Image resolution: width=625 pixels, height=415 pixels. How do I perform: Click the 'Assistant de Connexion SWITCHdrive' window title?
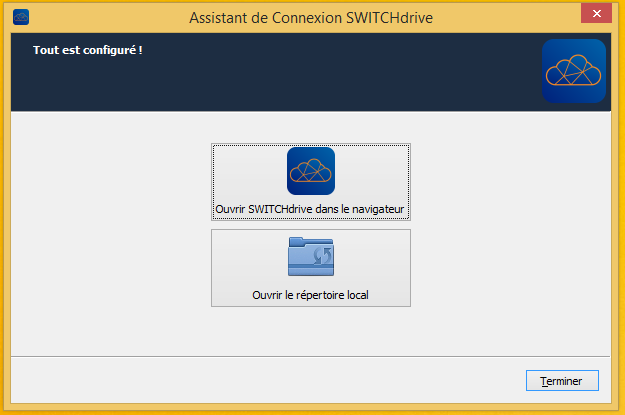pyautogui.click(x=312, y=16)
